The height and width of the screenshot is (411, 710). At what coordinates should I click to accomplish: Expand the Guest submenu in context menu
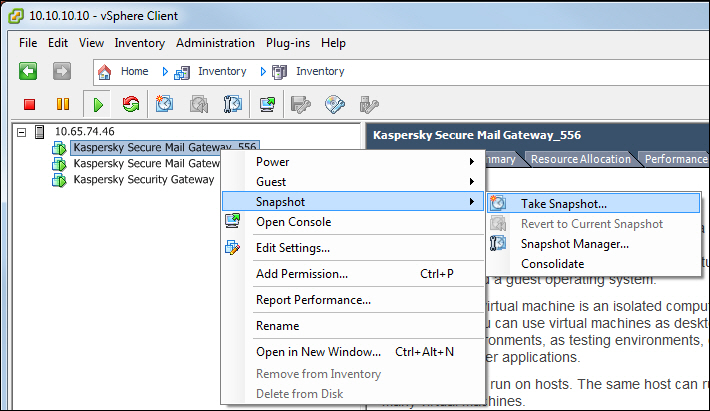click(x=271, y=182)
